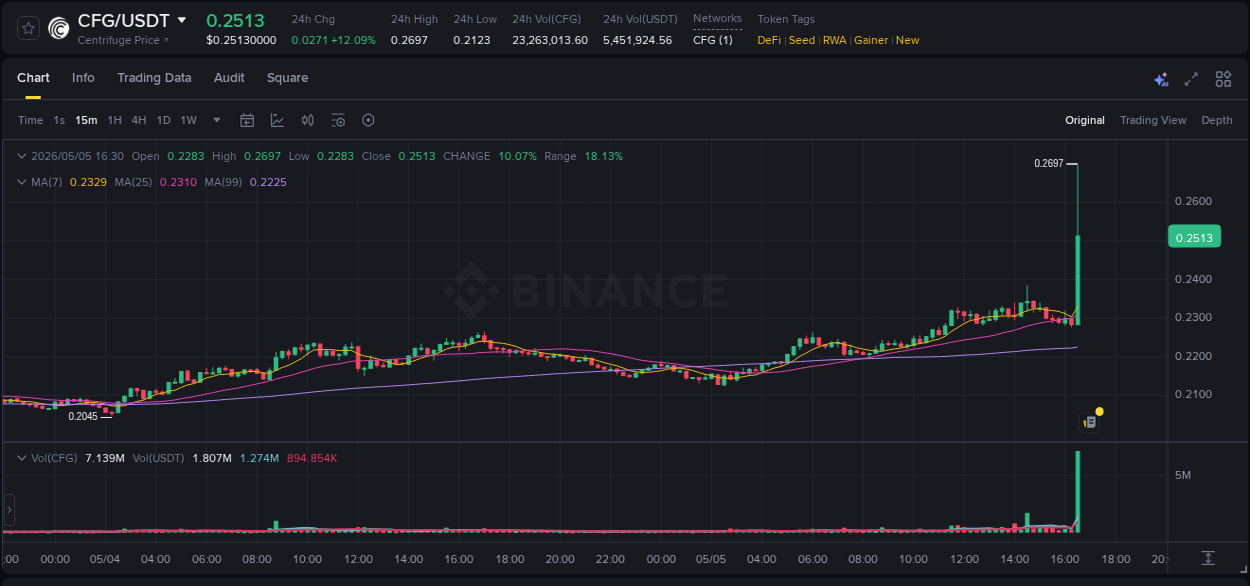Select the Original chart view
This screenshot has height=586, width=1250.
pyautogui.click(x=1085, y=120)
